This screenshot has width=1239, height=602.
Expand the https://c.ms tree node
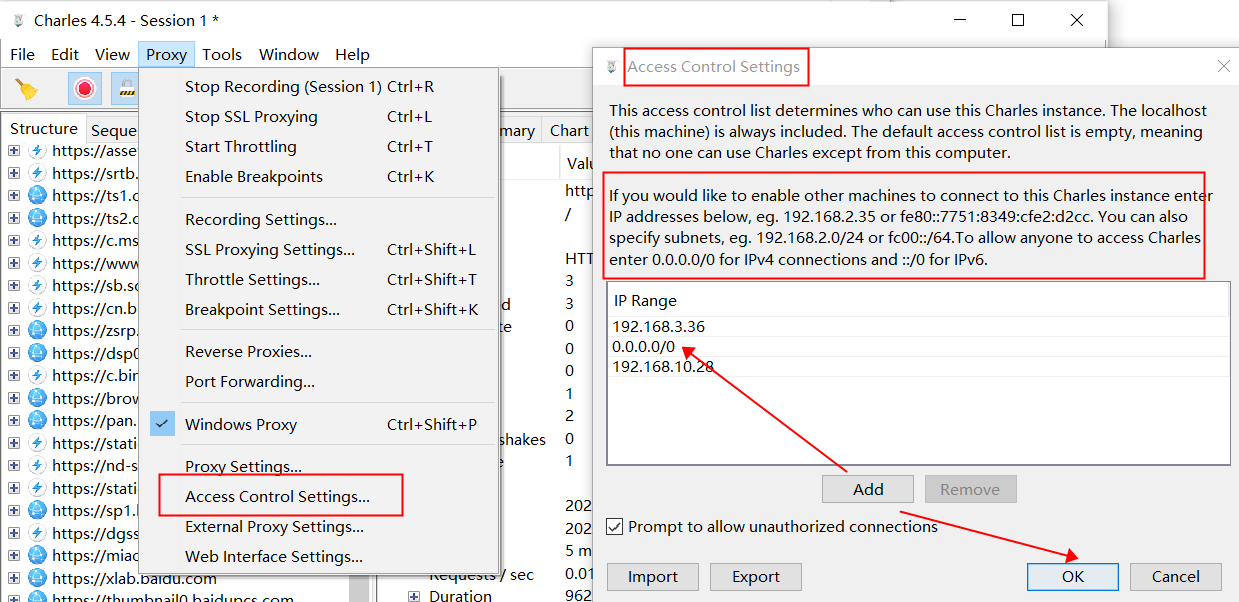[14, 240]
